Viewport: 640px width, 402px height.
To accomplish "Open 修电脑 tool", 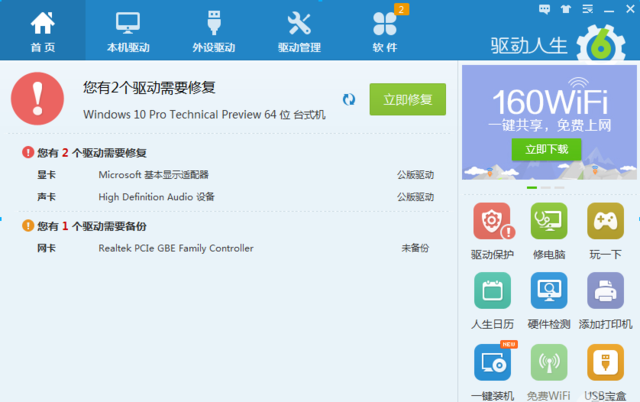I will (549, 231).
